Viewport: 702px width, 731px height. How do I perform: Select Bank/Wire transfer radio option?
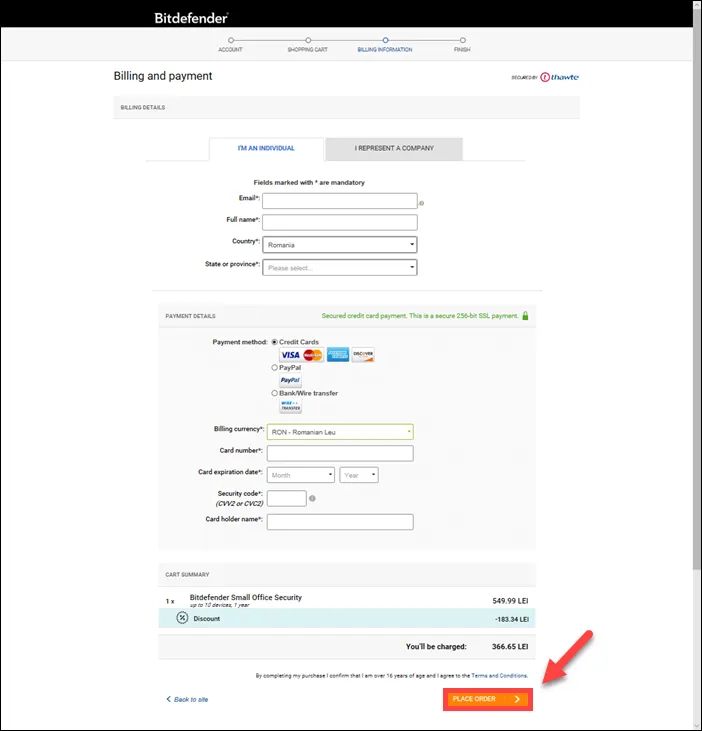pyautogui.click(x=275, y=393)
